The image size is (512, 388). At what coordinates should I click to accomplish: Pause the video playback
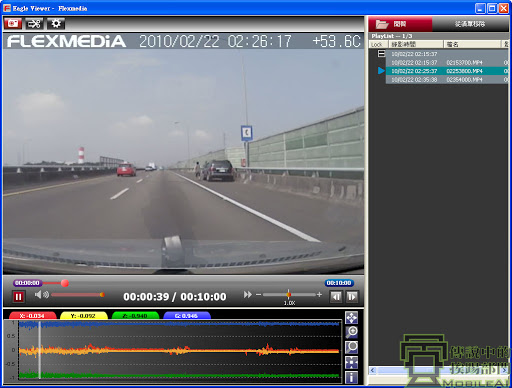point(18,297)
